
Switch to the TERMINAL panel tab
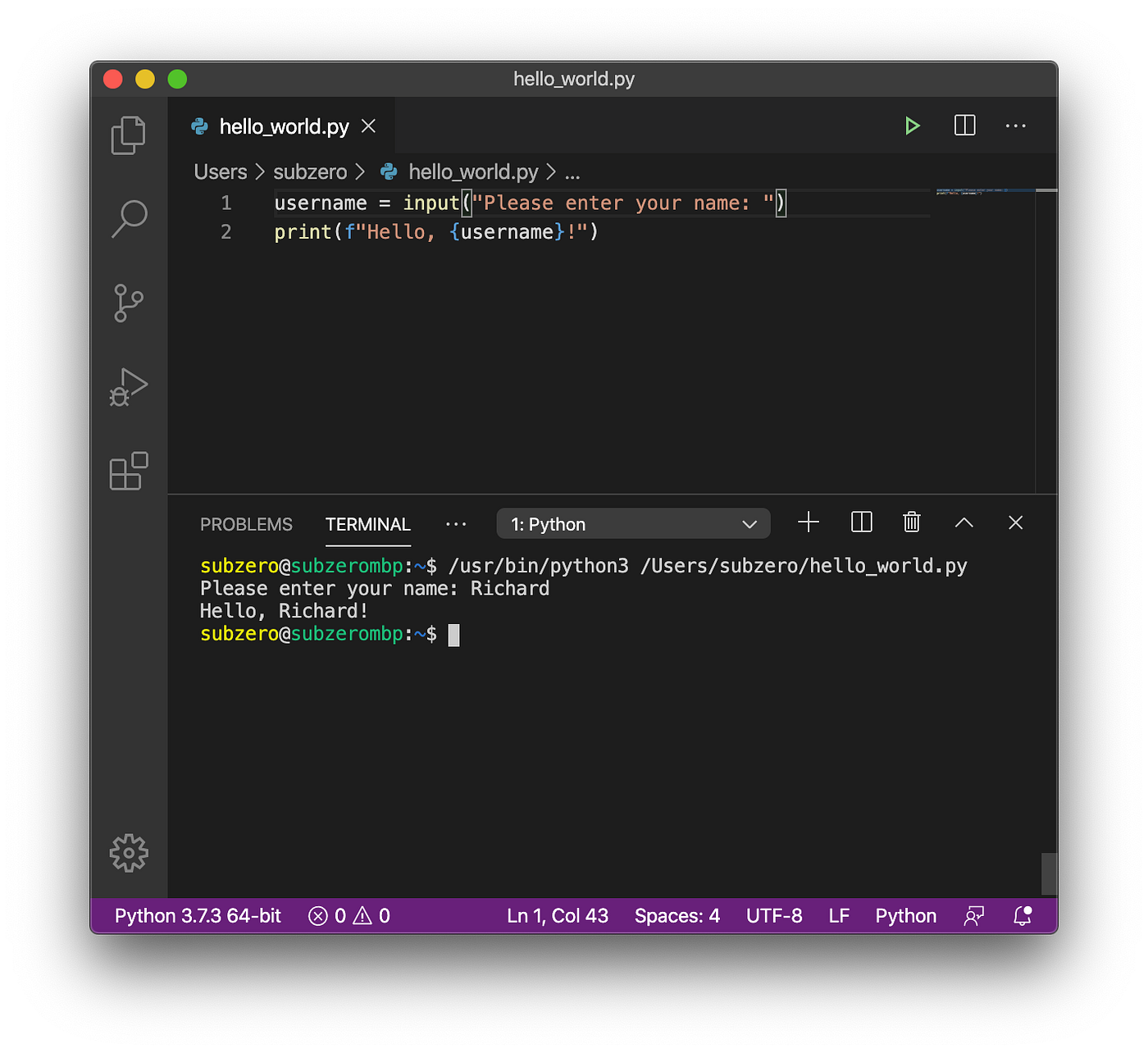coord(367,524)
